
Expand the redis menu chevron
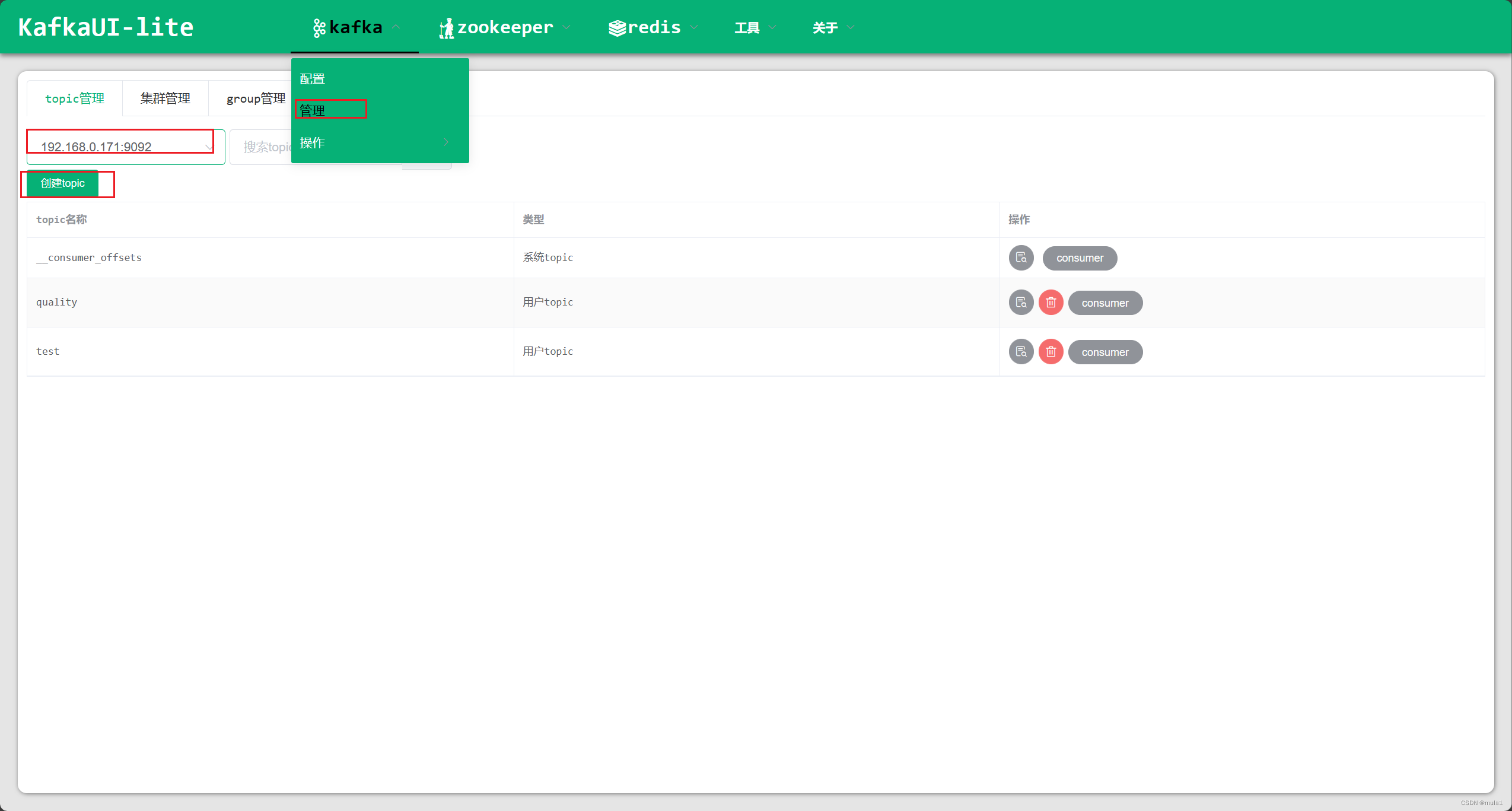click(x=694, y=27)
